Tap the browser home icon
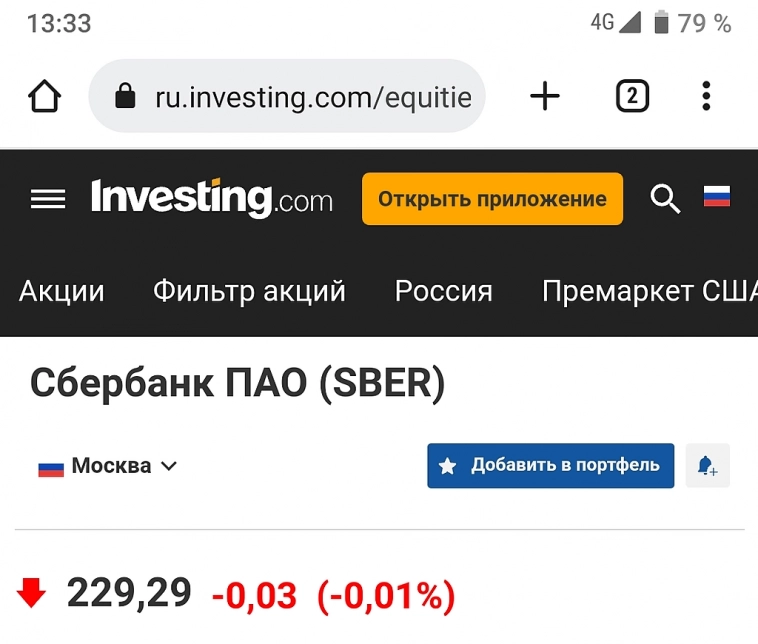Screen dimensions: 758x644 (x=44, y=97)
